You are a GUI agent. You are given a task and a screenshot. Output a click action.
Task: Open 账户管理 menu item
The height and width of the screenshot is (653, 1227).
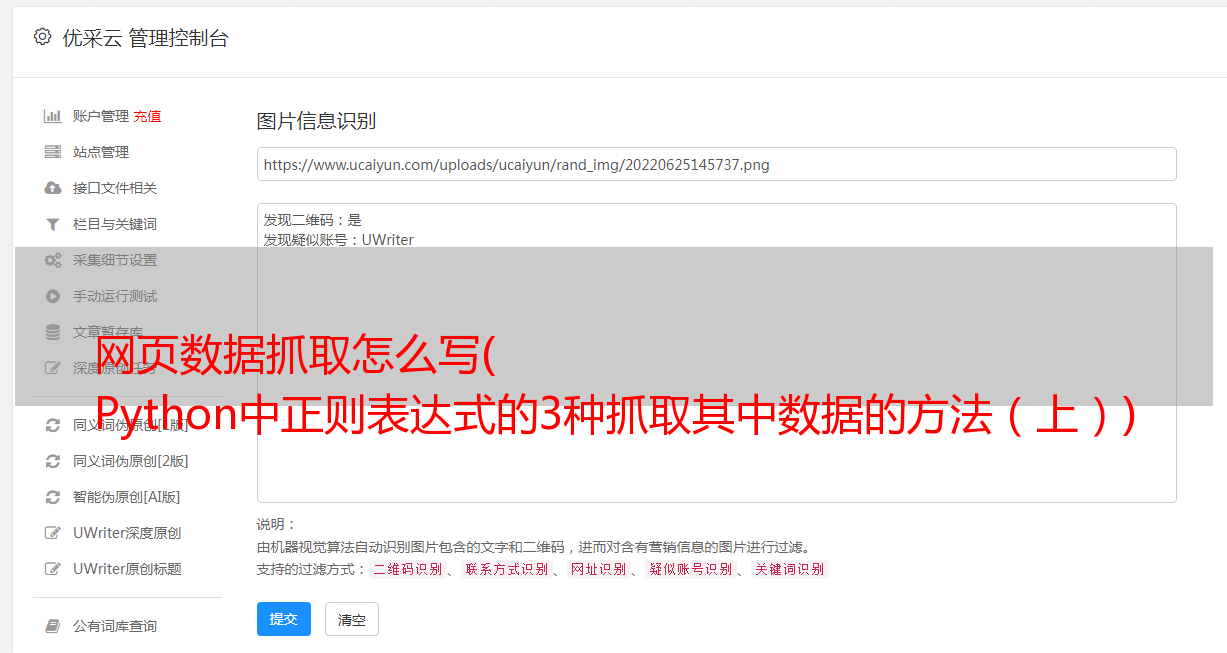[x=101, y=116]
